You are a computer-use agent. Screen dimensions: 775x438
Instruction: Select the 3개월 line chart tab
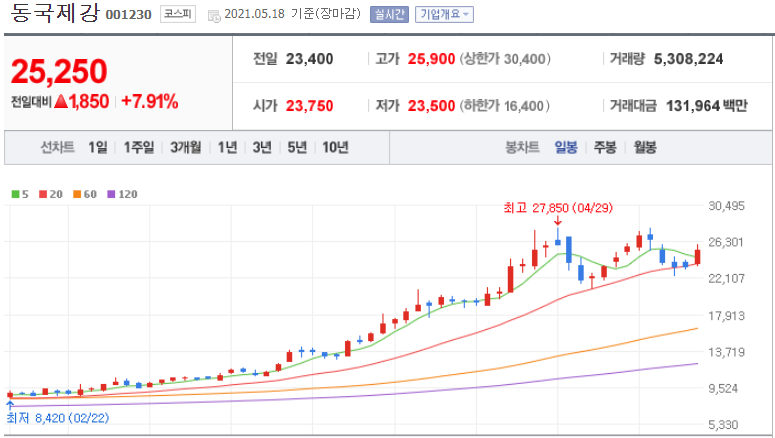click(186, 147)
